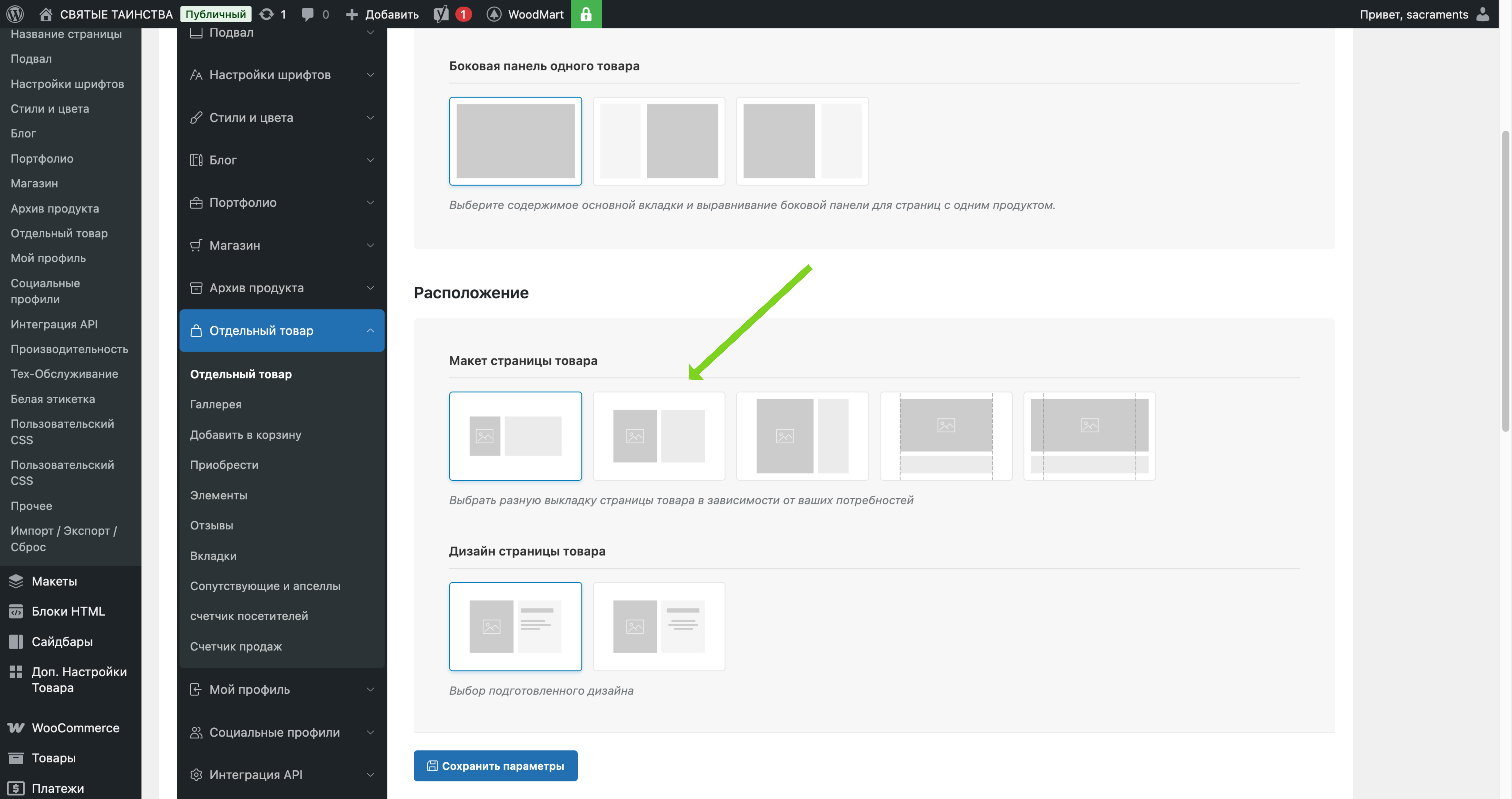
Task: Expand Настройки шрифтов section chevron
Action: (x=370, y=75)
